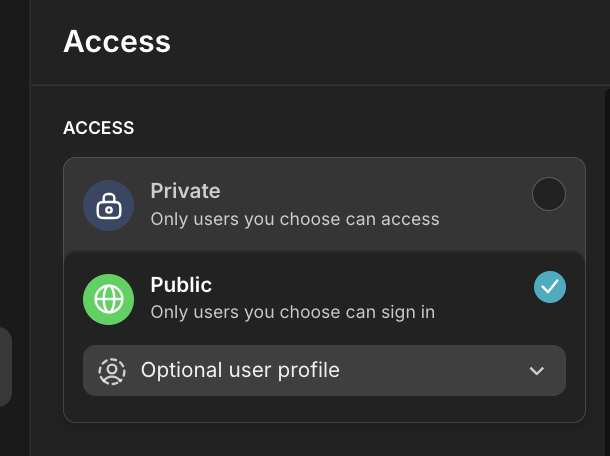
Task: Click the word "Private"
Action: [185, 191]
